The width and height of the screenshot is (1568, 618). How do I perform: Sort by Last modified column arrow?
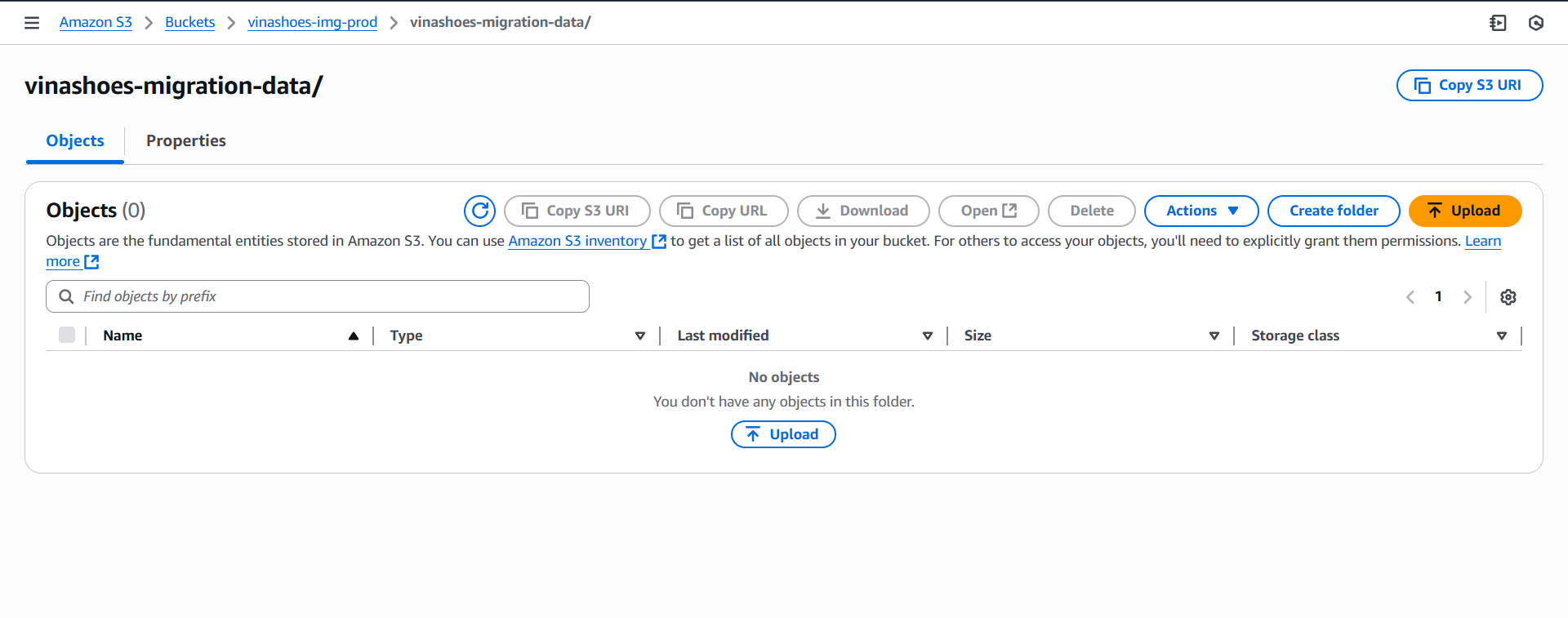(x=927, y=336)
